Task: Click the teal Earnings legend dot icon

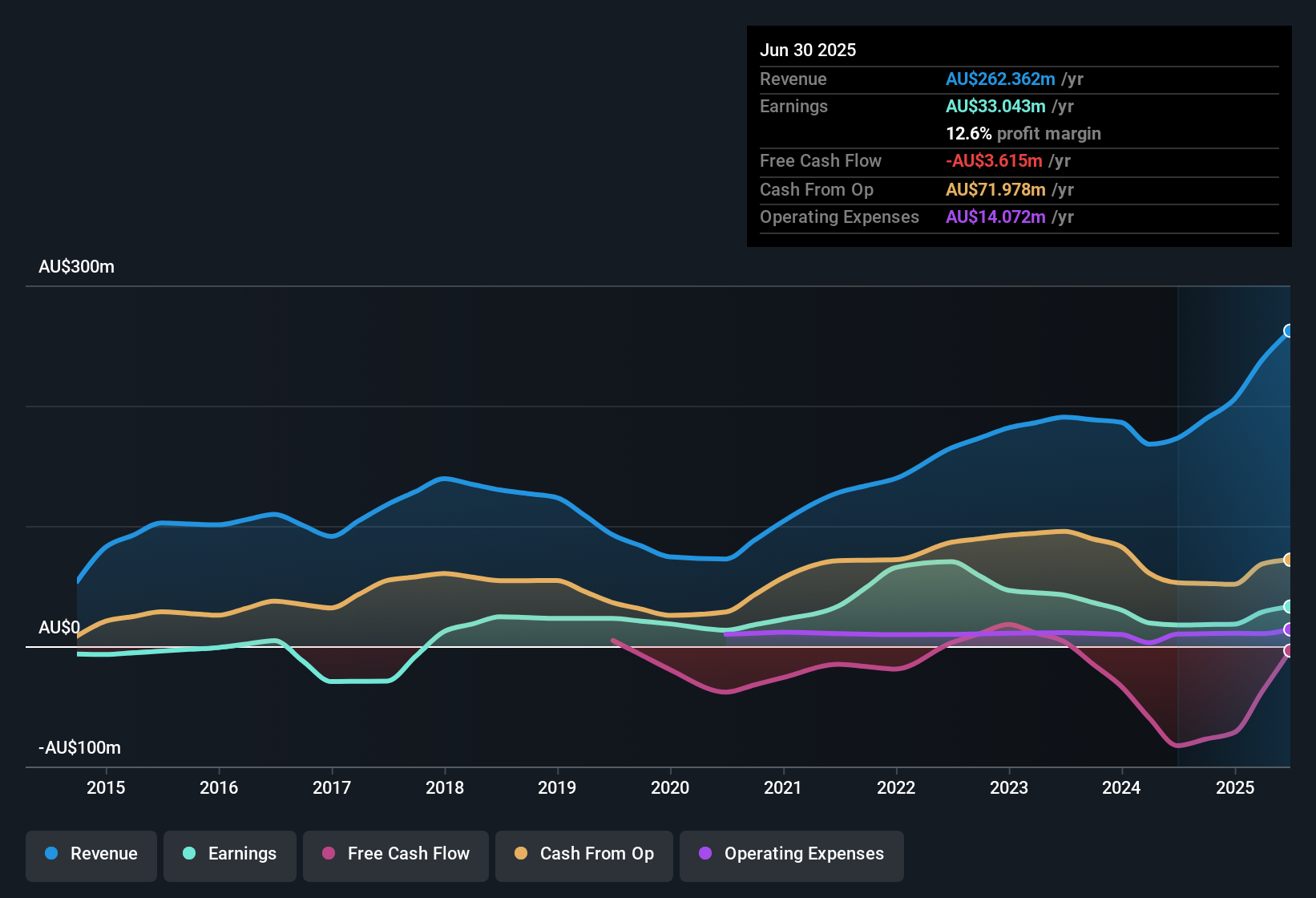Action: point(189,854)
